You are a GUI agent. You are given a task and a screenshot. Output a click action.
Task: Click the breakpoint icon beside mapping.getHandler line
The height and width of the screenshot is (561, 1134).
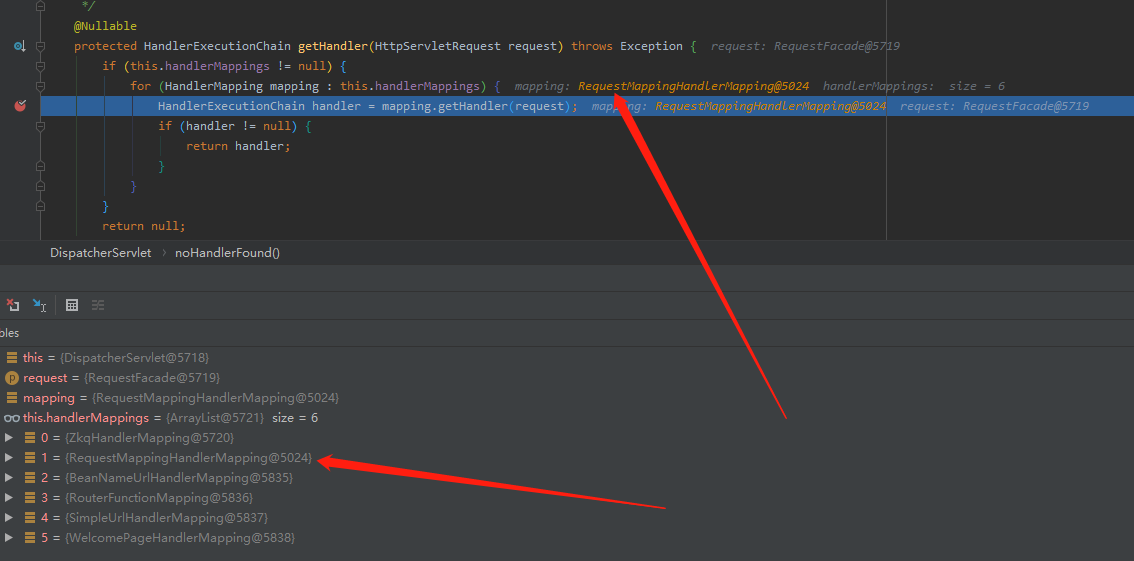20,106
